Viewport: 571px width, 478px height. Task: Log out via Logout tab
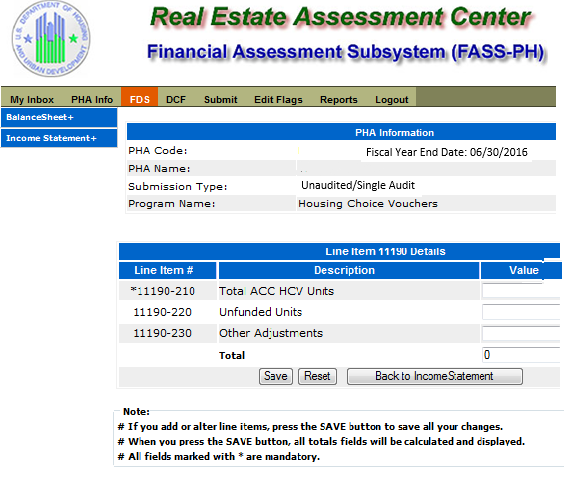click(x=391, y=99)
